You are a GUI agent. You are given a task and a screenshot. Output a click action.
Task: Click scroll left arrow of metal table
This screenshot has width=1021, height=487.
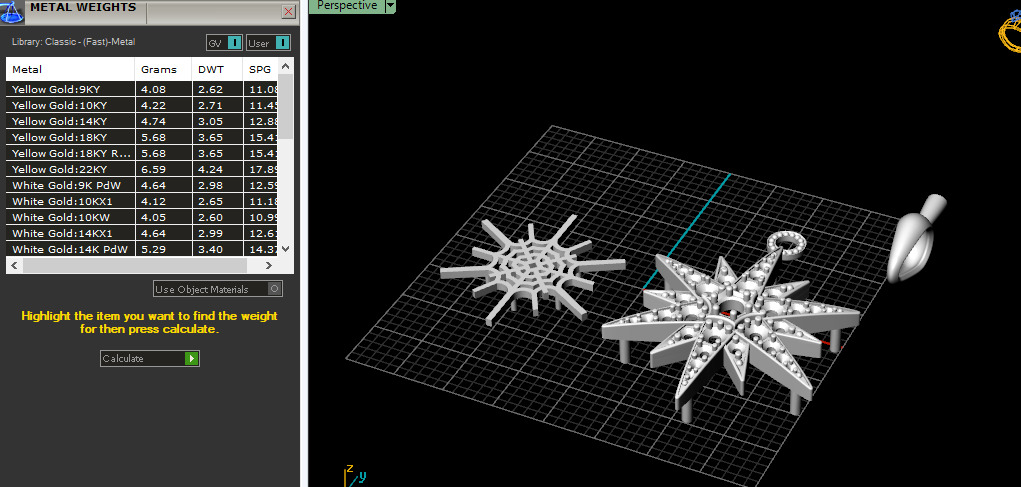(14, 266)
